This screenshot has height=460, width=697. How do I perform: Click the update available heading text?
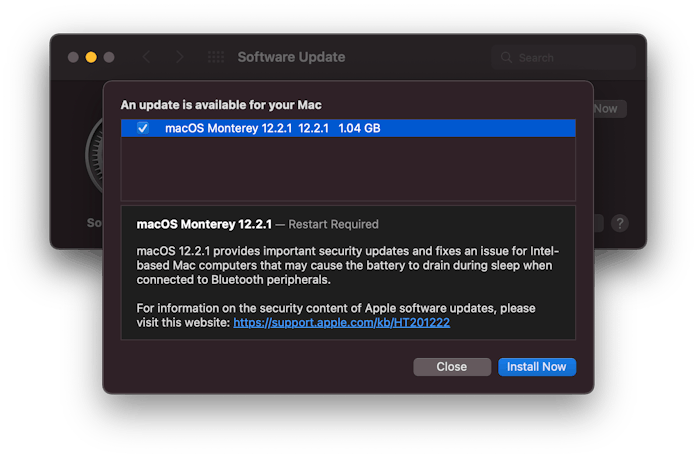221,105
